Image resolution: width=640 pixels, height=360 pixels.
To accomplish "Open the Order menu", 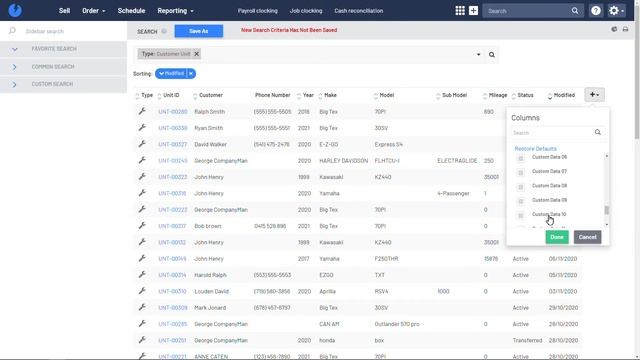I will pos(93,11).
